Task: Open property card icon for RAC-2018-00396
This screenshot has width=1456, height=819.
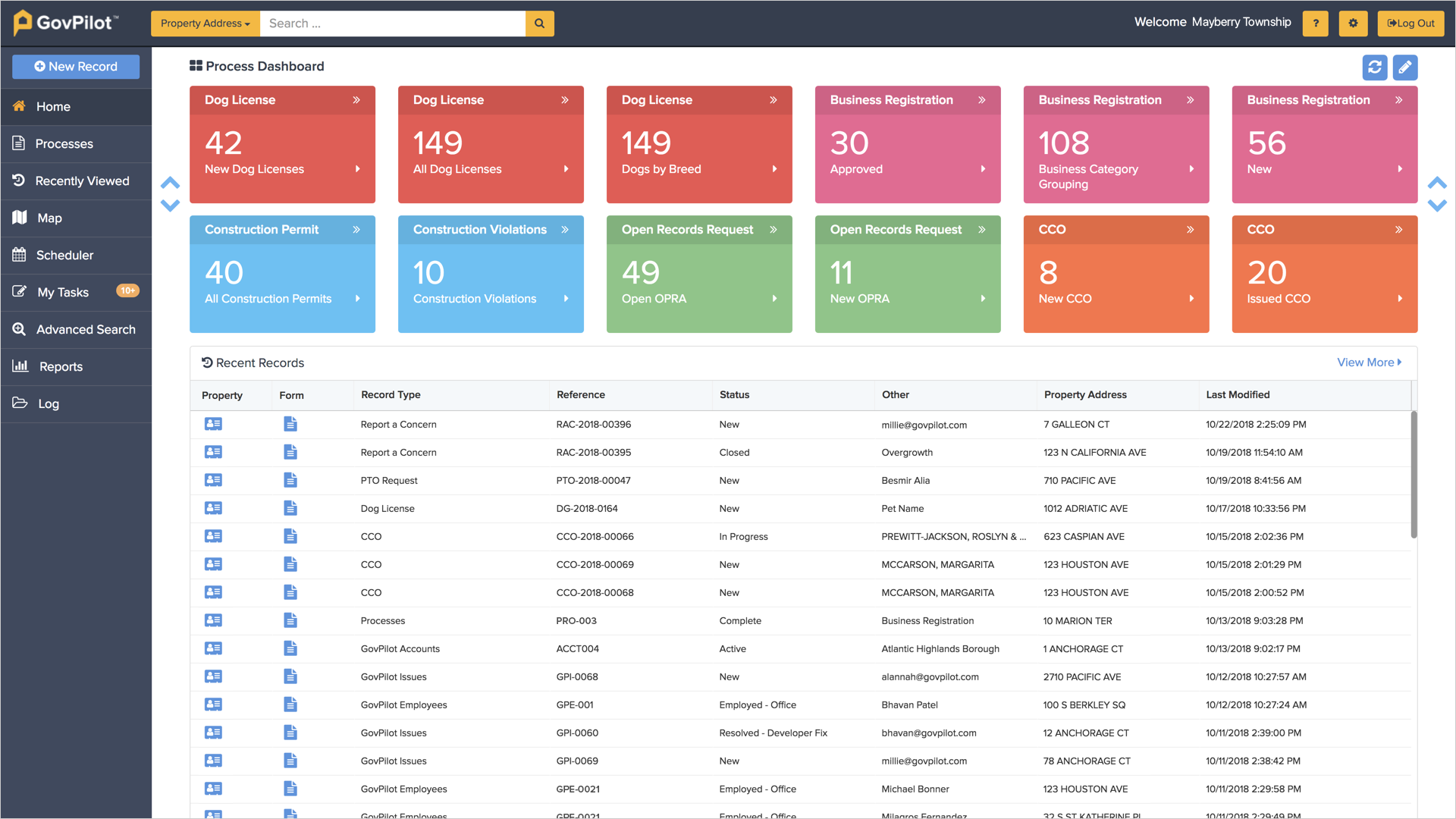Action: pyautogui.click(x=213, y=424)
